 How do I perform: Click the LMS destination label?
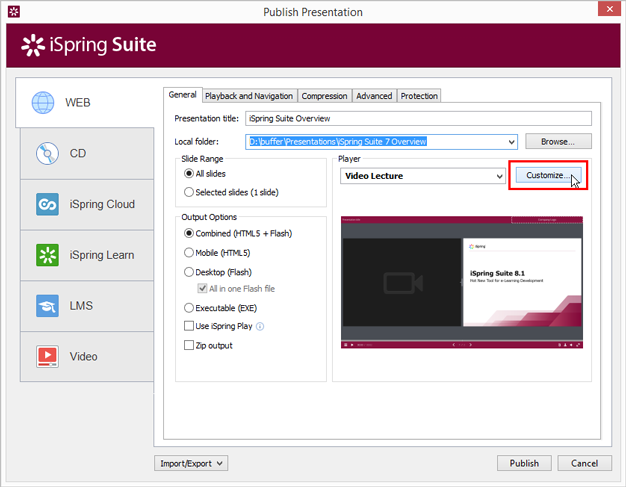[x=81, y=305]
